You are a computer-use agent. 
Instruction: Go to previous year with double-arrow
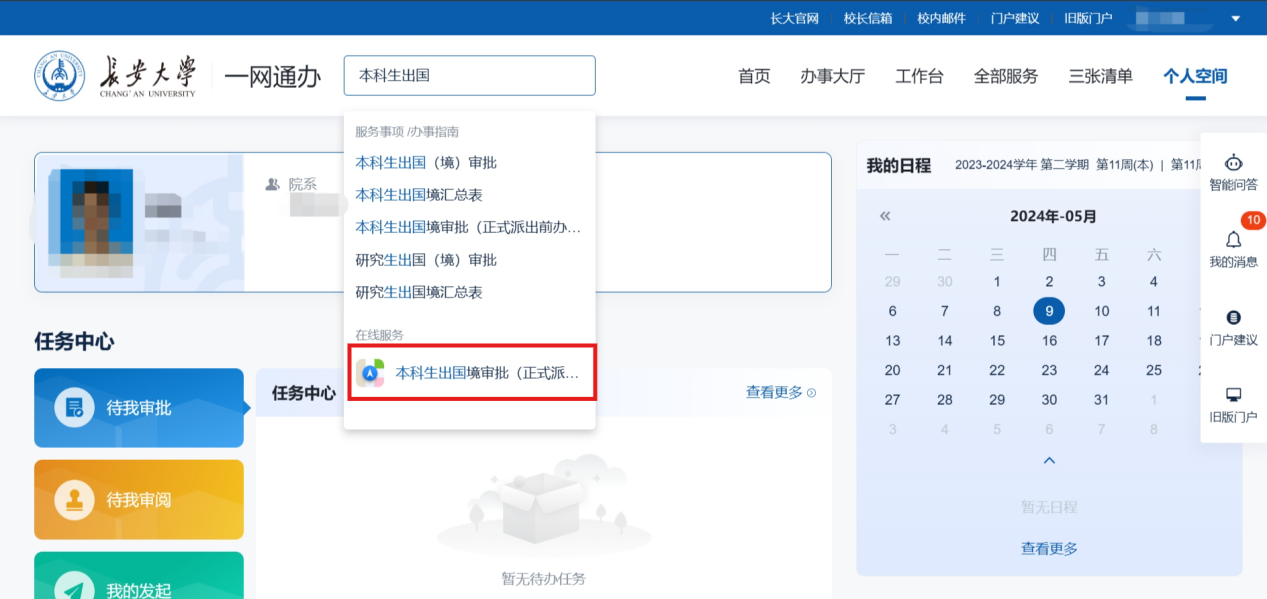point(885,216)
